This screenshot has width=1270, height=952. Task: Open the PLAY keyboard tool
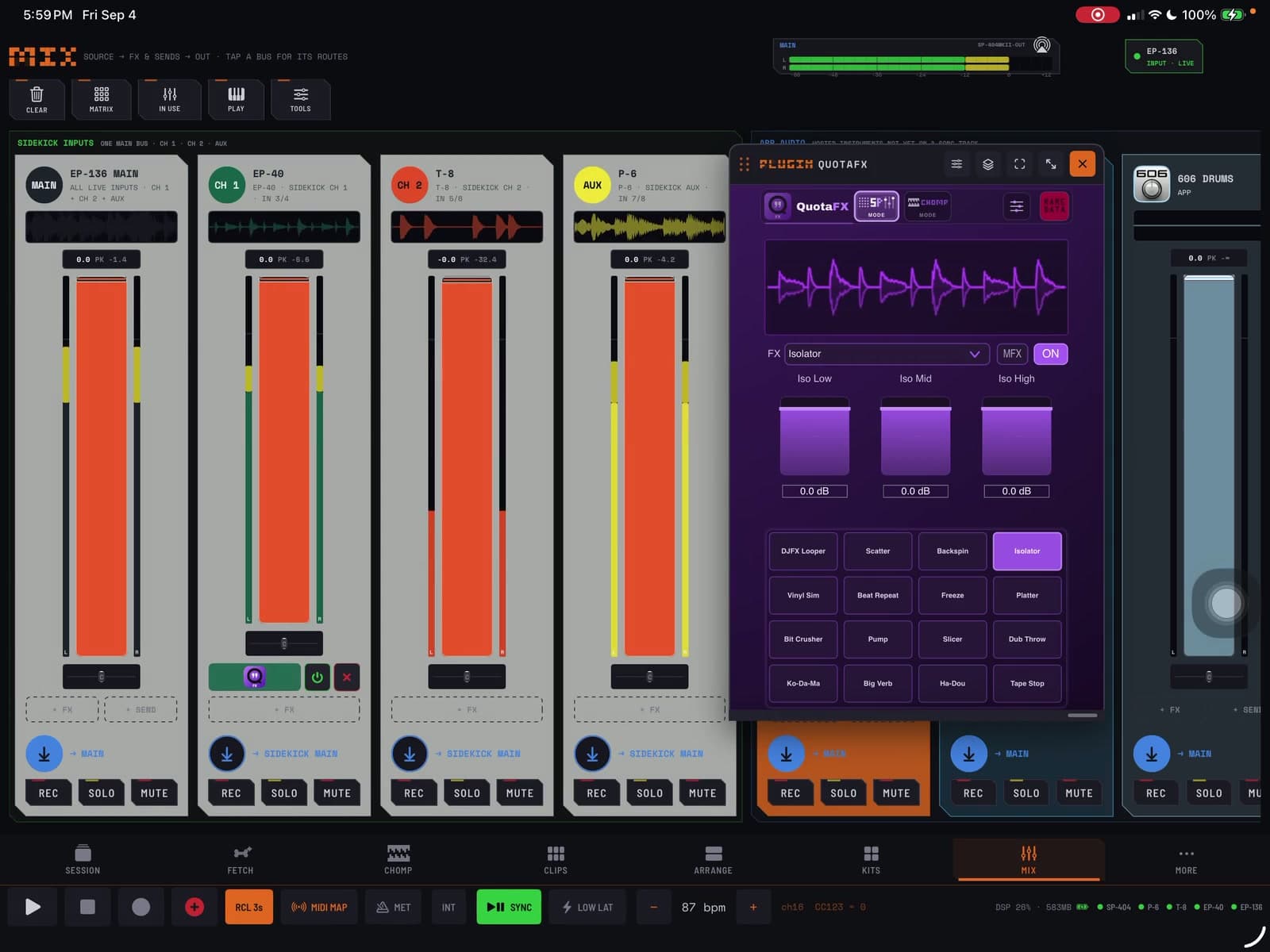236,99
